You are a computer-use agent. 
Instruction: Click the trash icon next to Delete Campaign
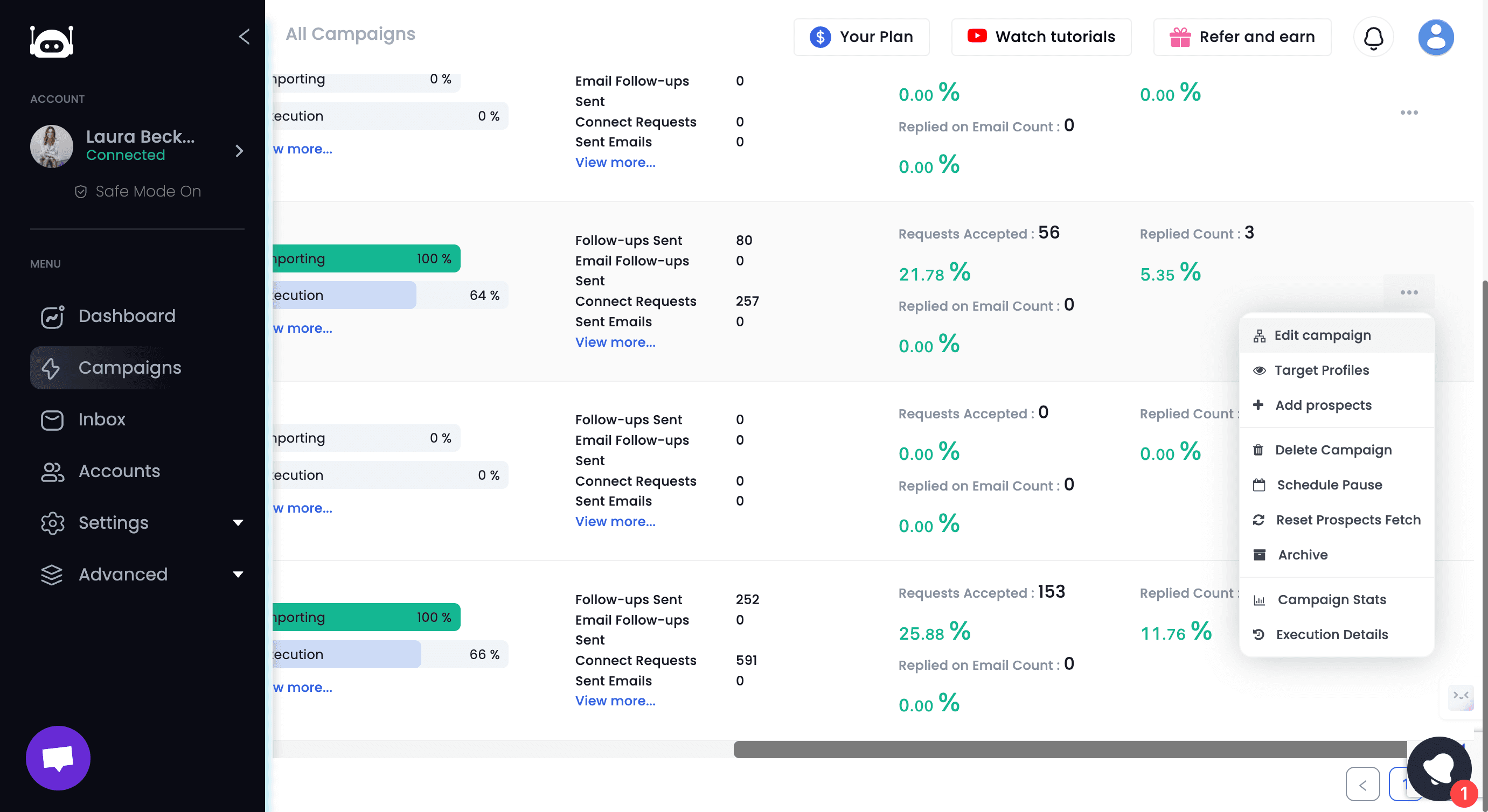point(1258,450)
